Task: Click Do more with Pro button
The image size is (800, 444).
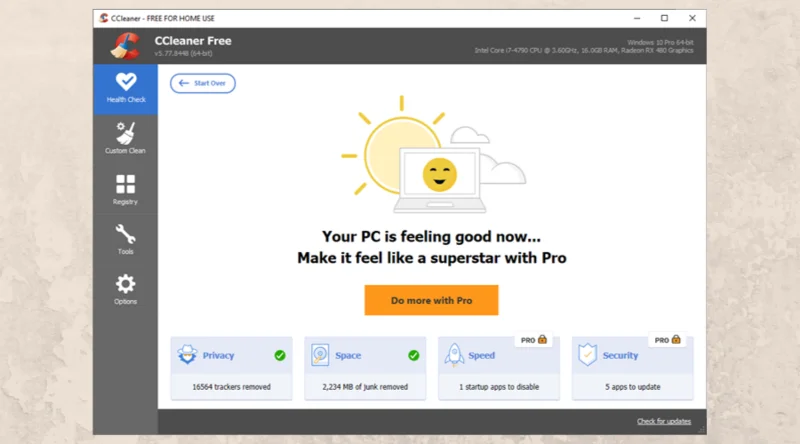Action: click(431, 300)
